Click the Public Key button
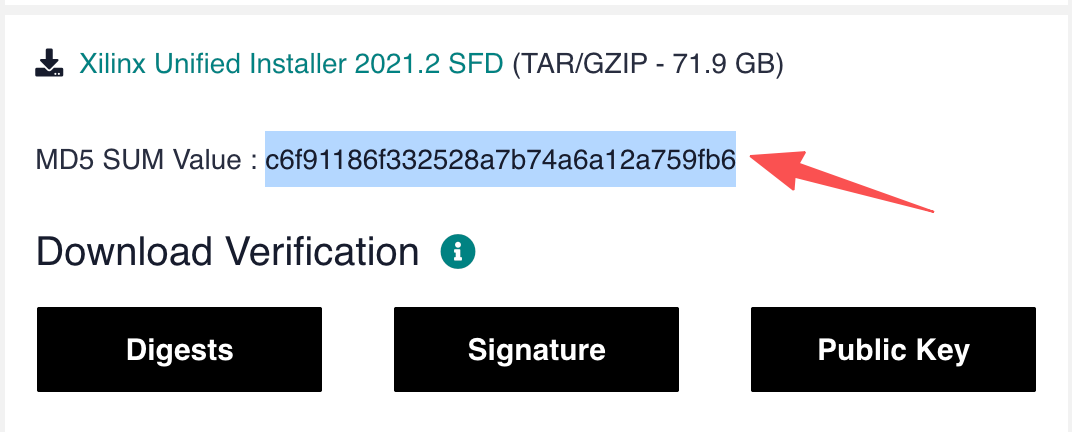 pos(893,350)
